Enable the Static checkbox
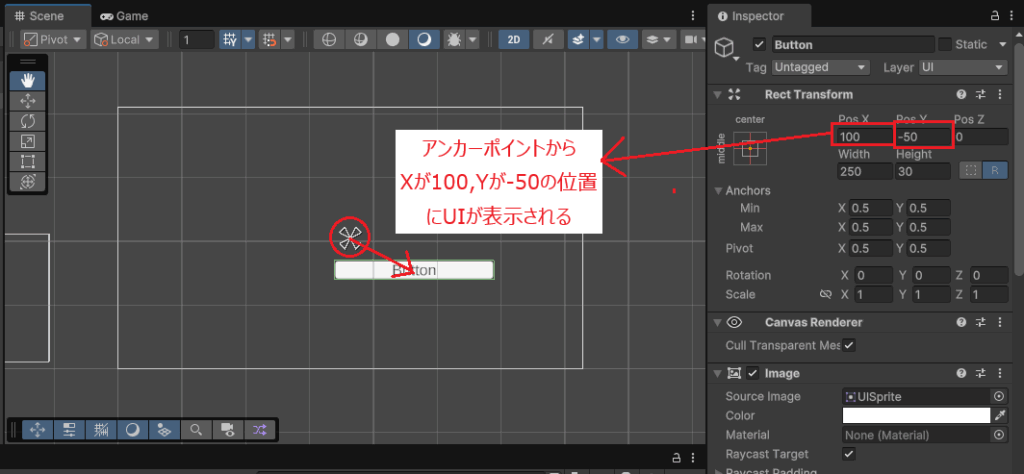The height and width of the screenshot is (474, 1024). click(944, 44)
